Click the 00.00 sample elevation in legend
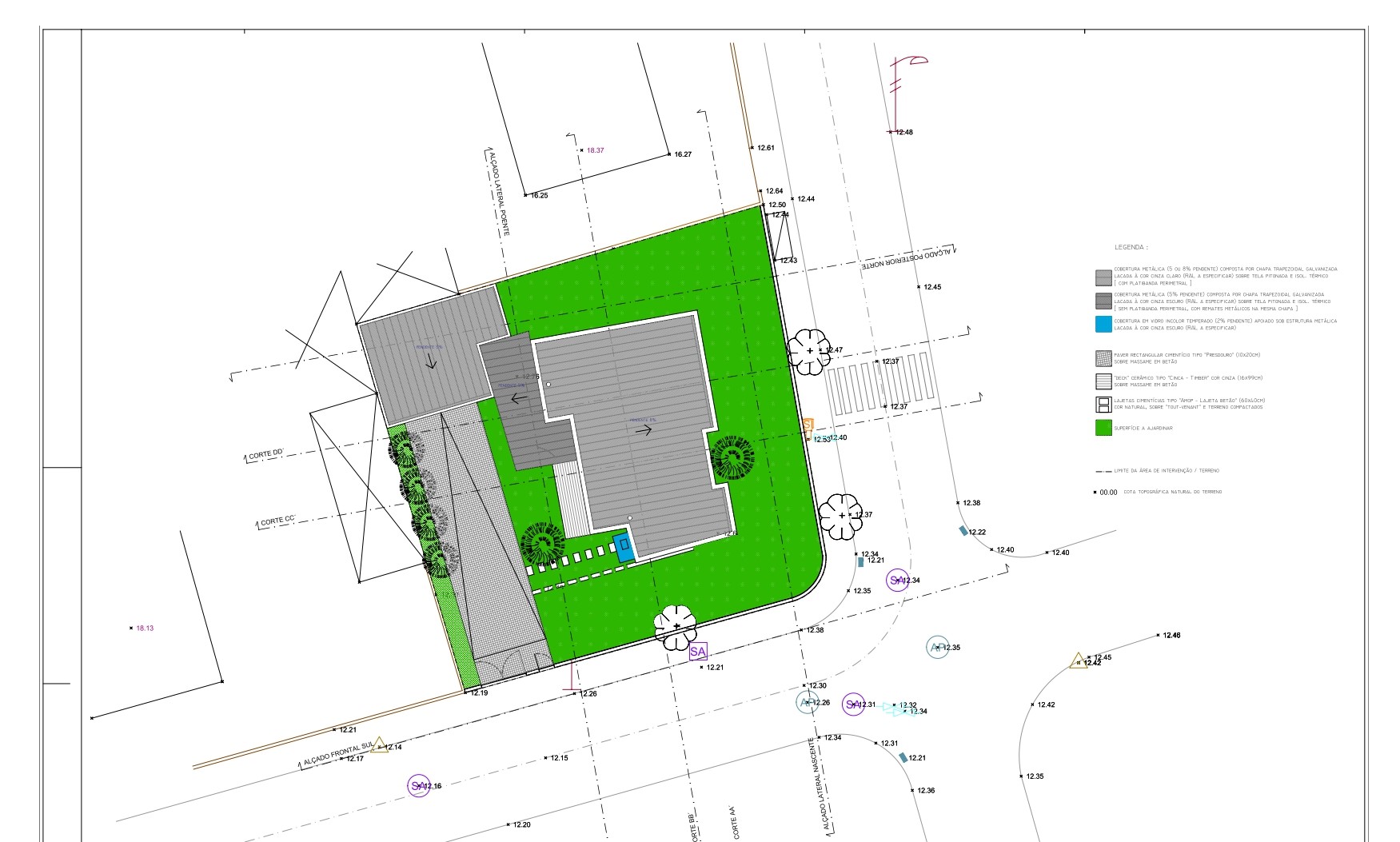1400x842 pixels. [x=1108, y=493]
